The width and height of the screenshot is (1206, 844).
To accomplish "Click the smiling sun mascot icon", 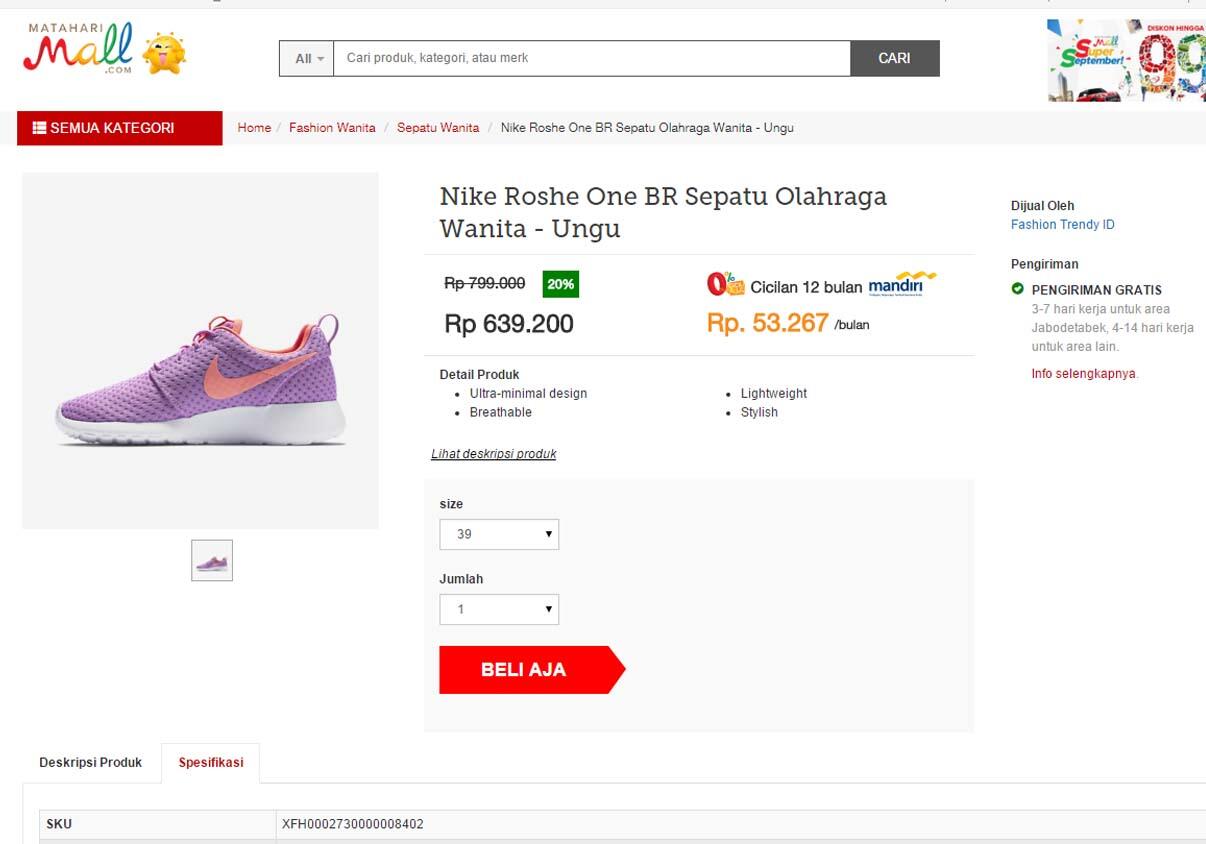I will pos(164,53).
